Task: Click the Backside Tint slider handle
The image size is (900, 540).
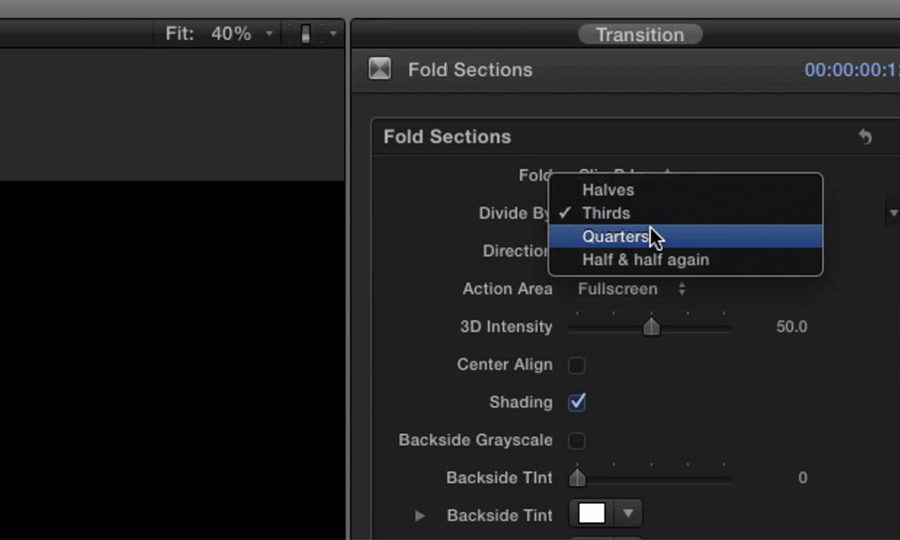Action: point(577,477)
